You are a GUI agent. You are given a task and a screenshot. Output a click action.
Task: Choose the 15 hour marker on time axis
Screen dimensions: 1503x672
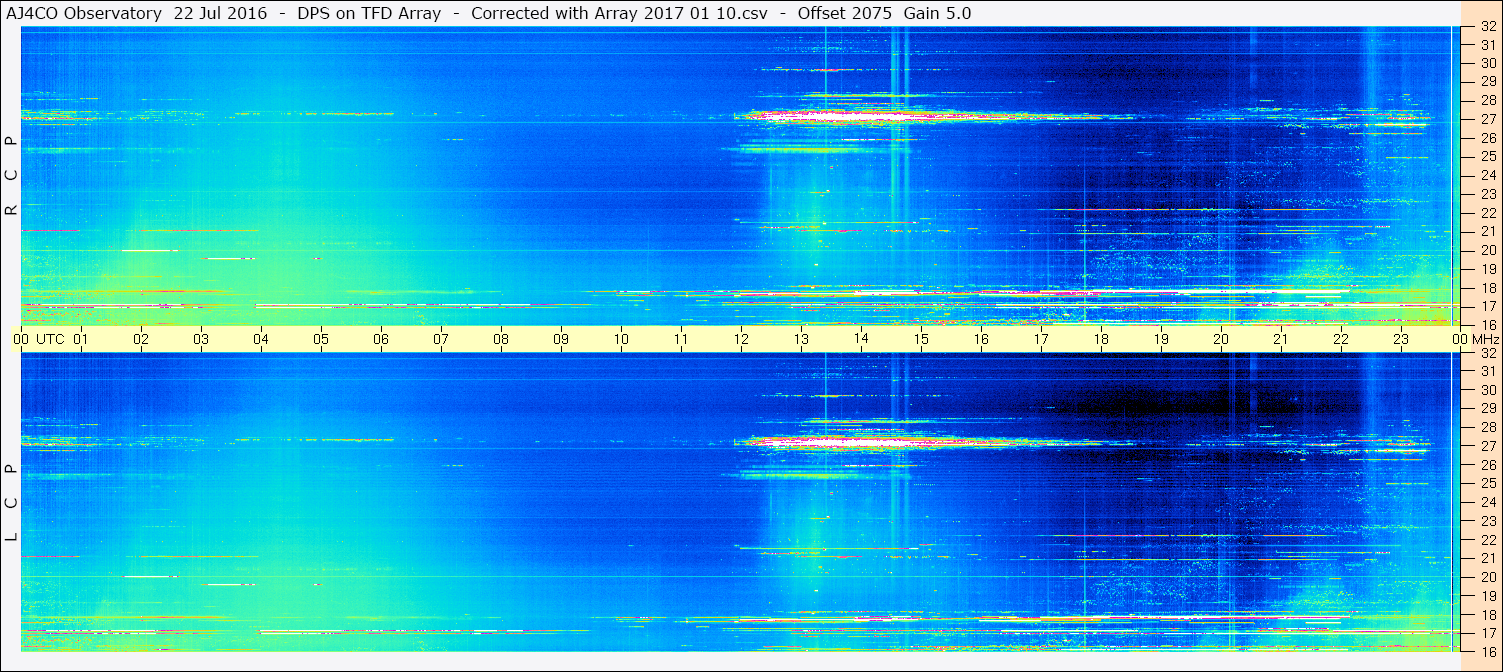pos(921,339)
